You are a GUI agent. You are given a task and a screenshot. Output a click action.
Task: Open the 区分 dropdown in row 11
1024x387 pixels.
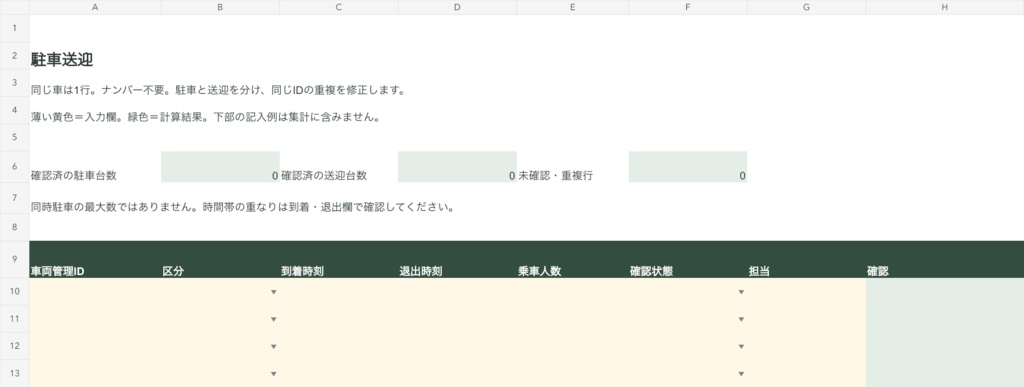pyautogui.click(x=274, y=319)
